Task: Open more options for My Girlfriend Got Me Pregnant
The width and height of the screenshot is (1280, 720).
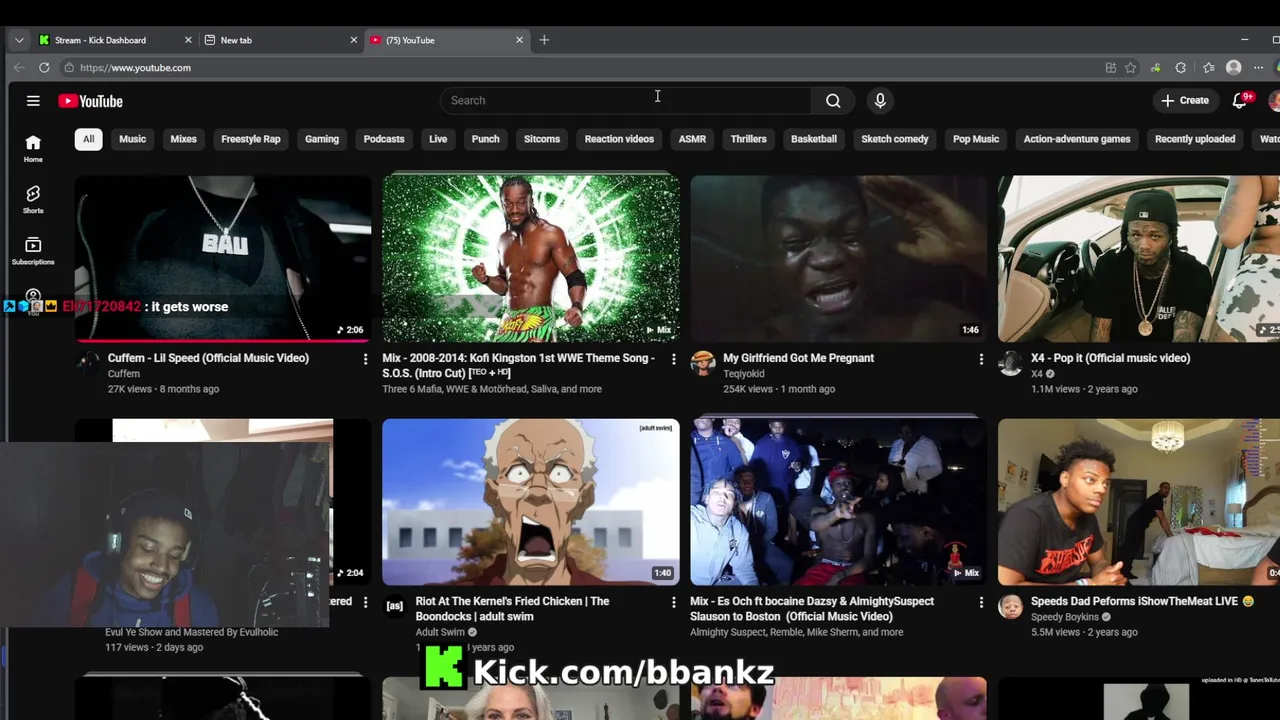Action: point(981,358)
